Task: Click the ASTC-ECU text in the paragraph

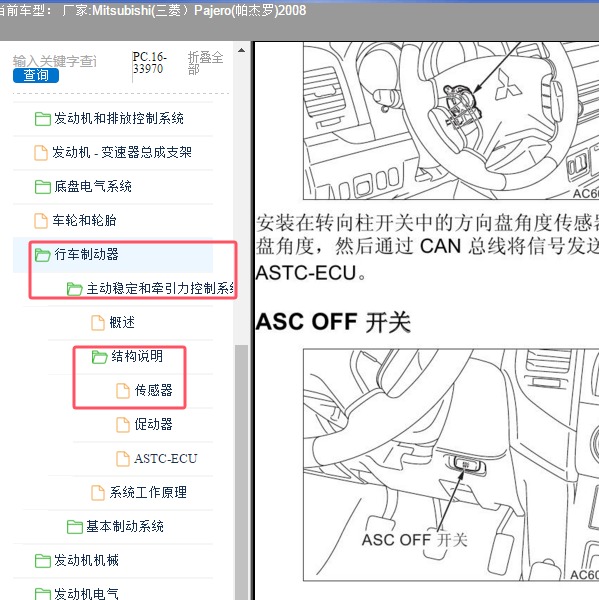Action: [x=306, y=274]
